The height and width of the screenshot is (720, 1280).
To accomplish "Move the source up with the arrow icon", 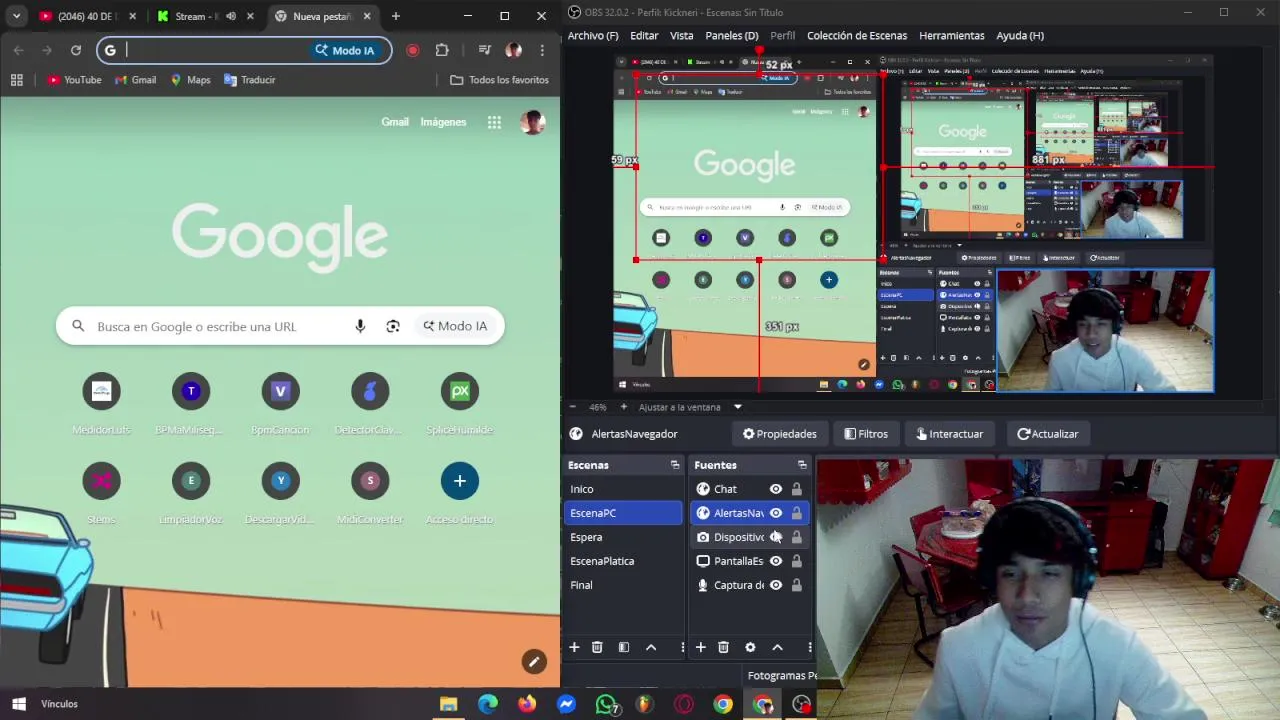I will 777,647.
